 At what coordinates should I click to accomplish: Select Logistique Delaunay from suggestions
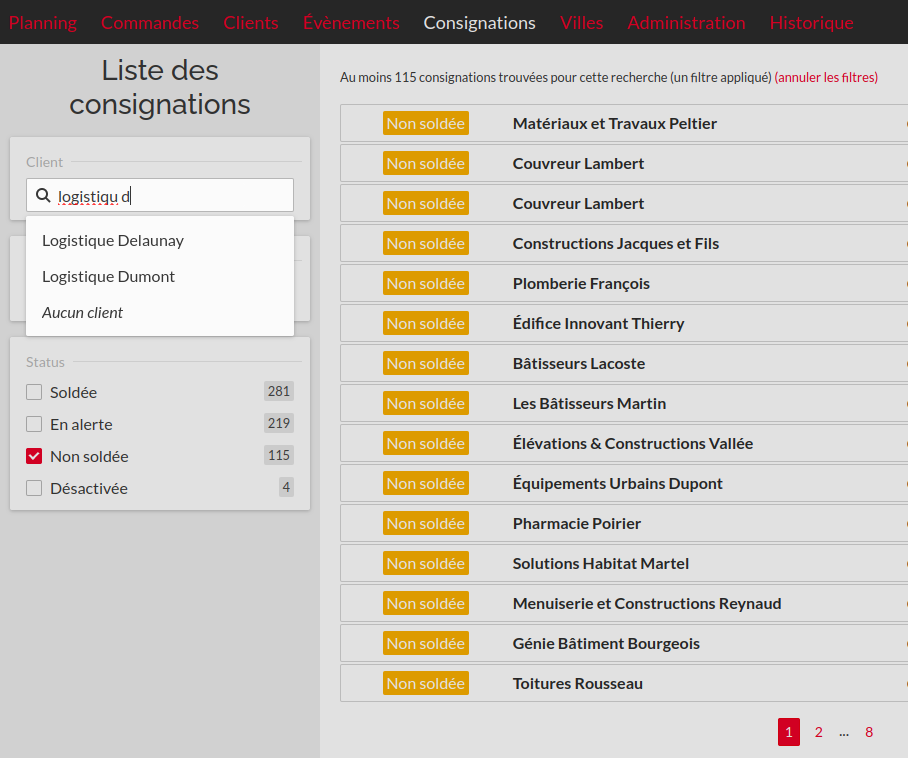113,240
